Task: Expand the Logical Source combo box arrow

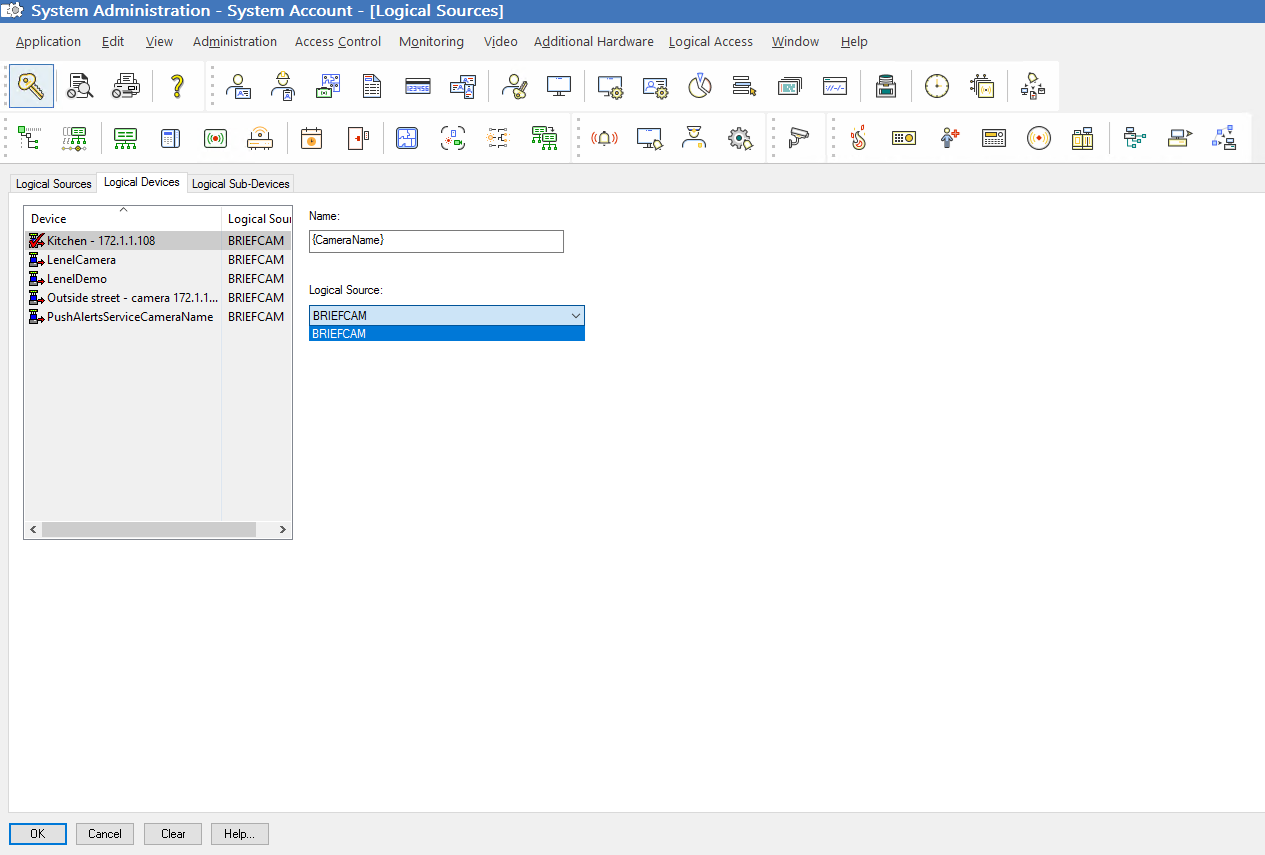Action: (x=575, y=315)
